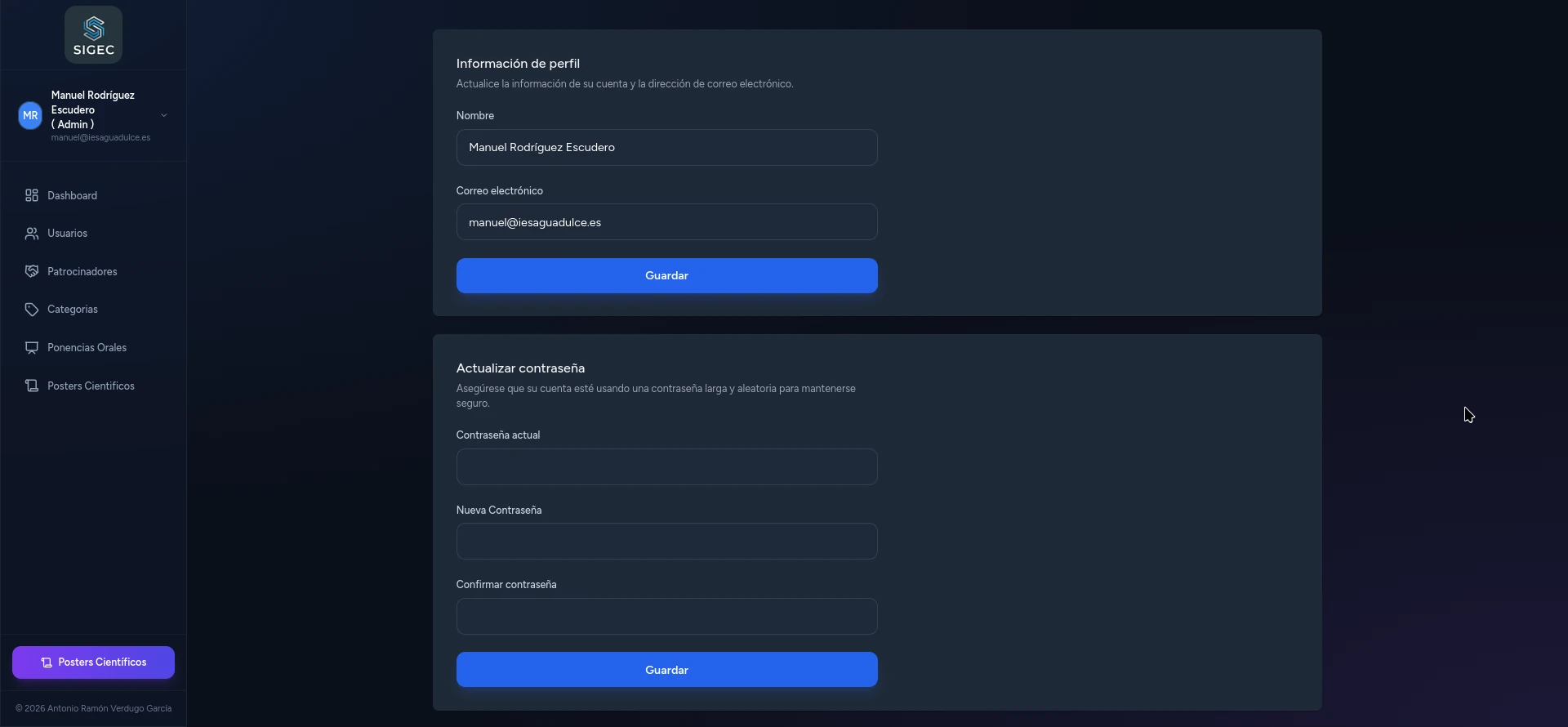Click the Correo electrónico field
Image resolution: width=1568 pixels, height=727 pixels.
point(666,222)
